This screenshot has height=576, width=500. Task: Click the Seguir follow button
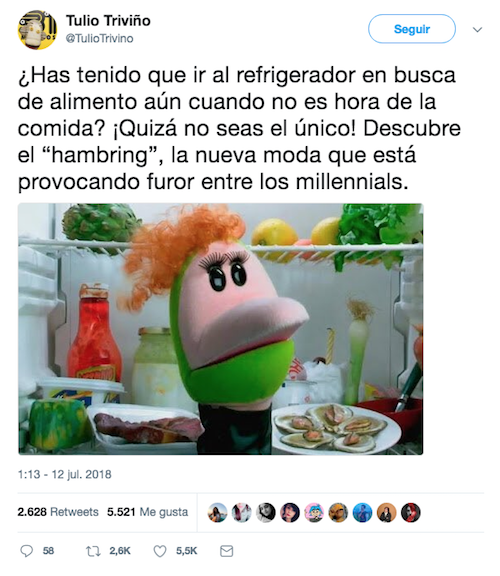(x=412, y=29)
